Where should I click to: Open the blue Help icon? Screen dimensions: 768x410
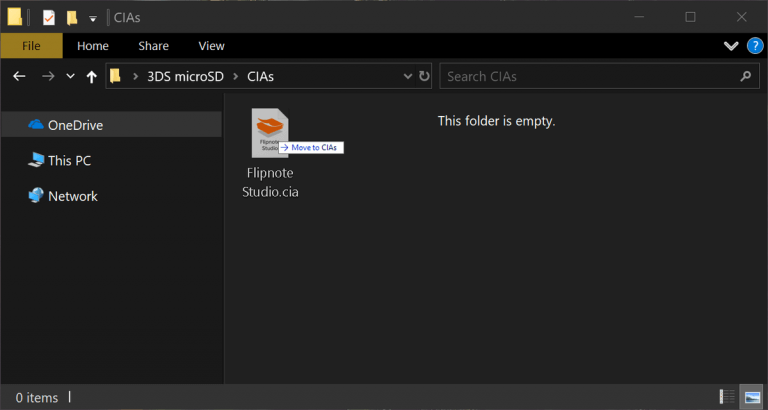coord(754,46)
